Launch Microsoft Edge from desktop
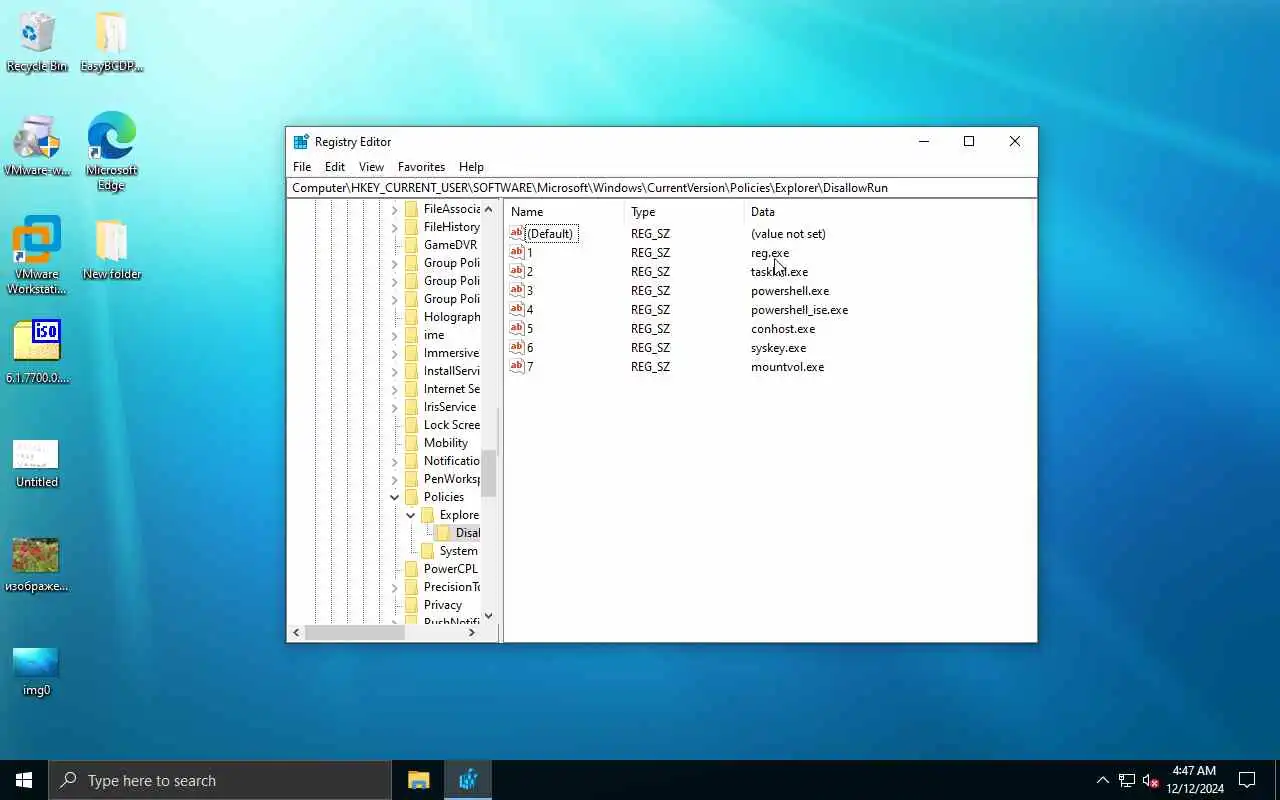Screen dimensions: 1280x800 [x=111, y=151]
